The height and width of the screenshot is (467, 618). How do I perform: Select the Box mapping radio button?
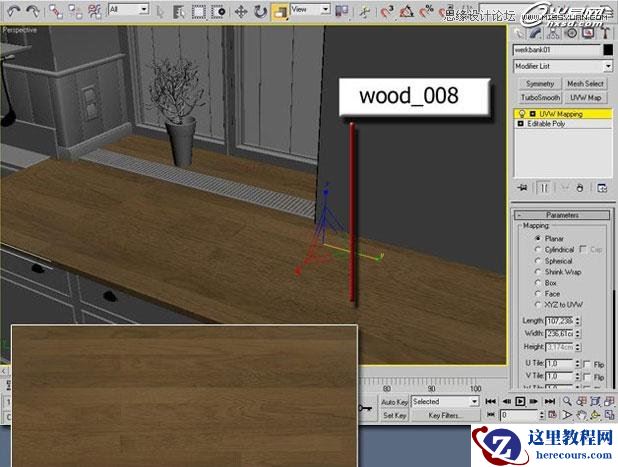pos(538,283)
